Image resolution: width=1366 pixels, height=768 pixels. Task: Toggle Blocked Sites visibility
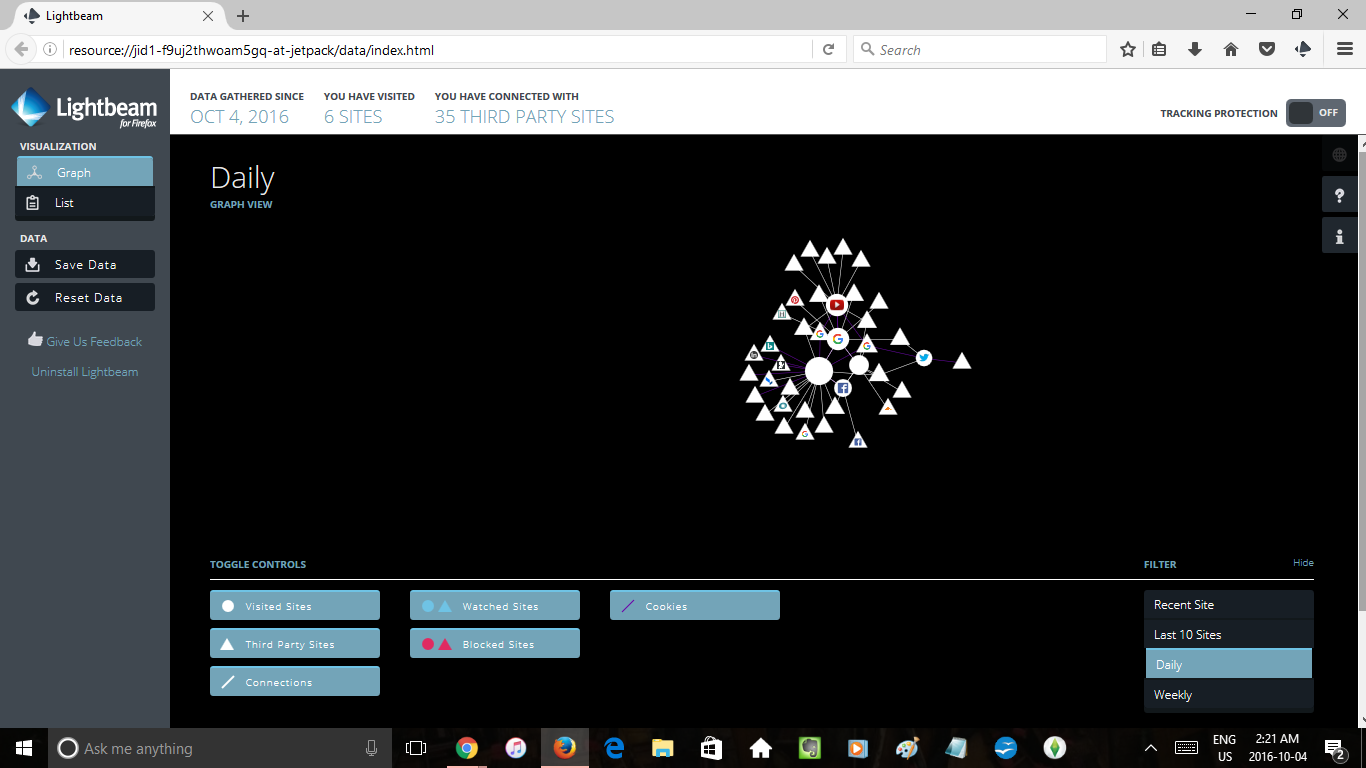[x=495, y=644]
